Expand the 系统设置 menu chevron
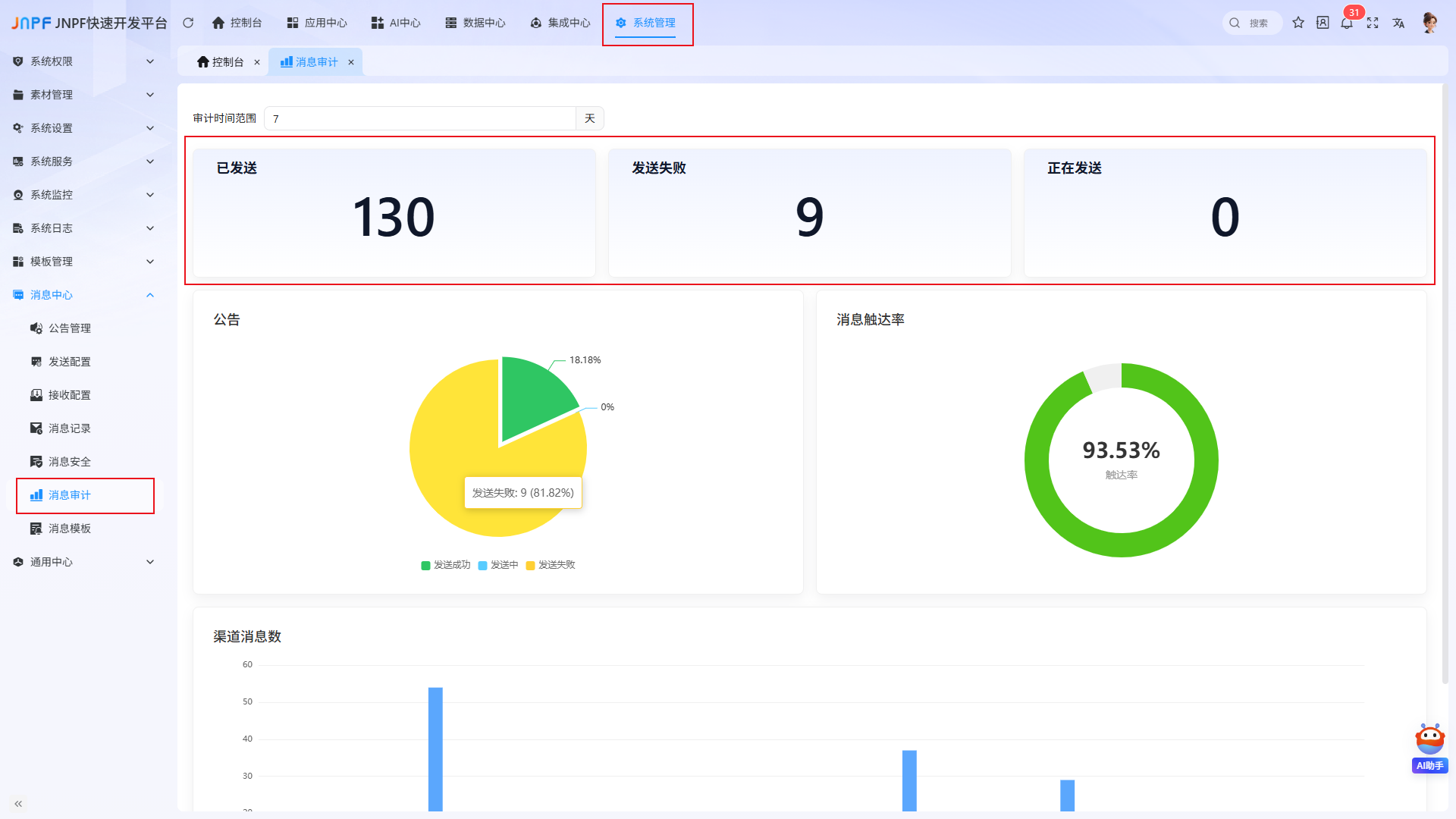The height and width of the screenshot is (819, 1456). click(x=150, y=128)
